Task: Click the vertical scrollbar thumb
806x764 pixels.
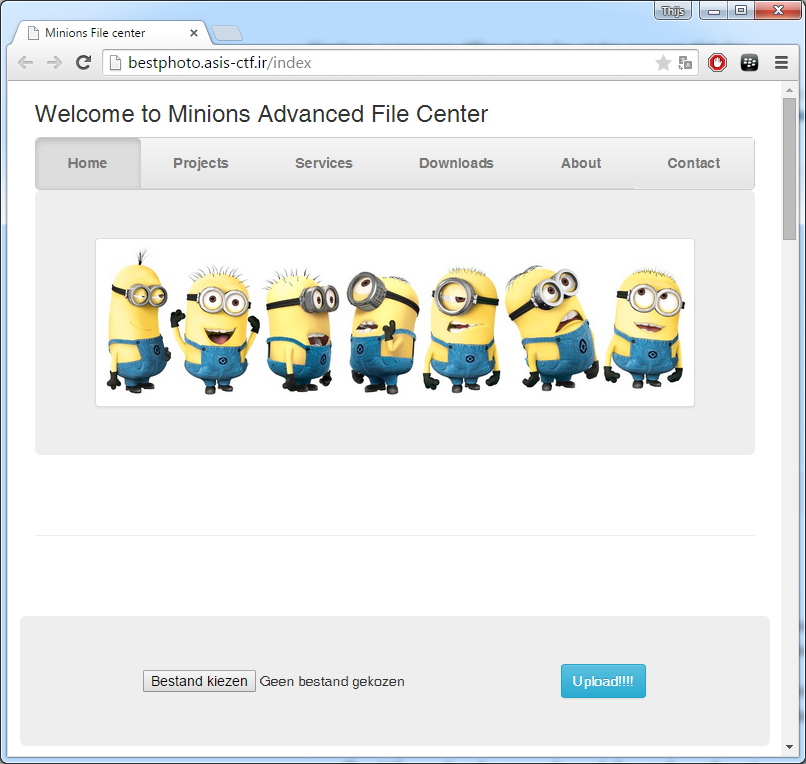Action: coord(789,168)
